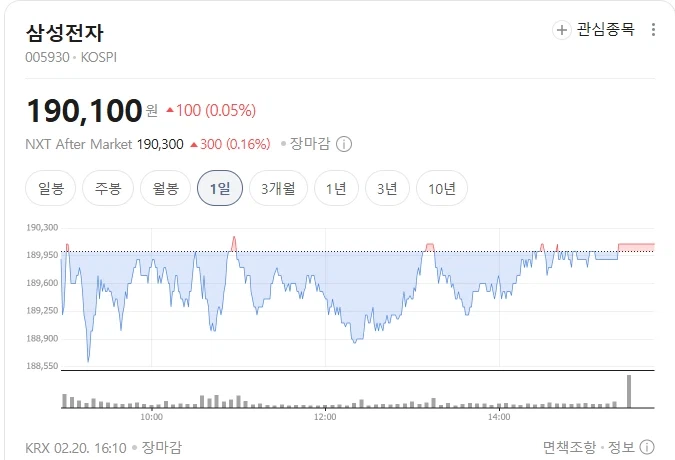The width and height of the screenshot is (675, 460).
Task: Select the 주봉 weekly candle tab
Action: (x=108, y=188)
